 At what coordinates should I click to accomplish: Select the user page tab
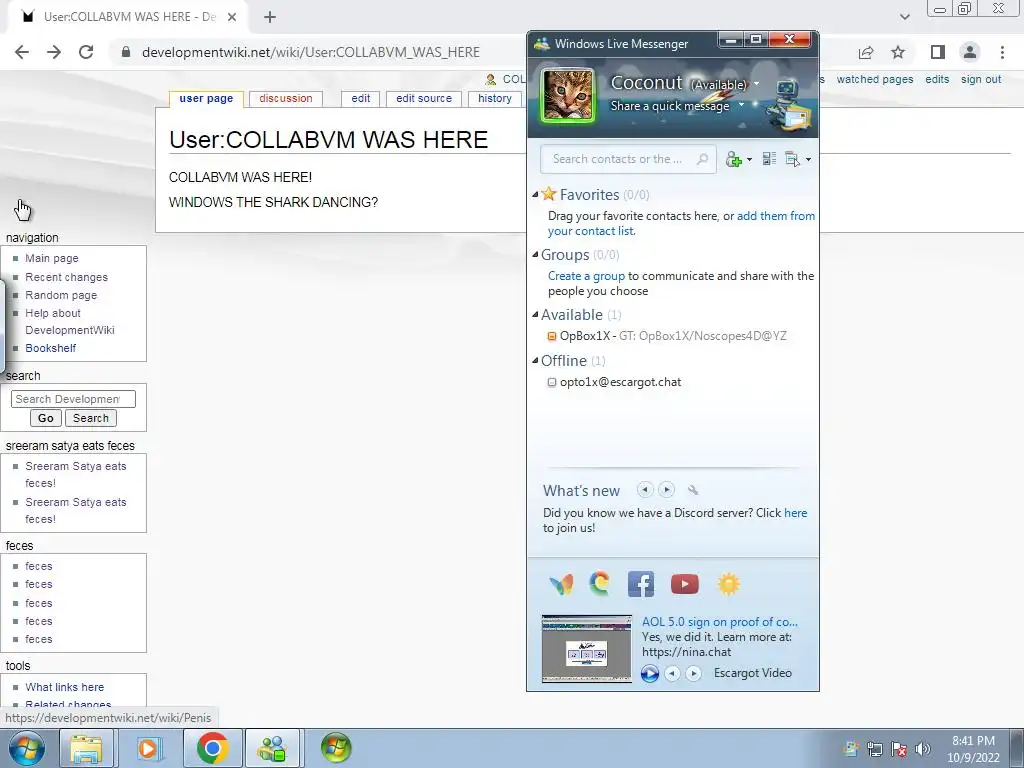tap(206, 99)
